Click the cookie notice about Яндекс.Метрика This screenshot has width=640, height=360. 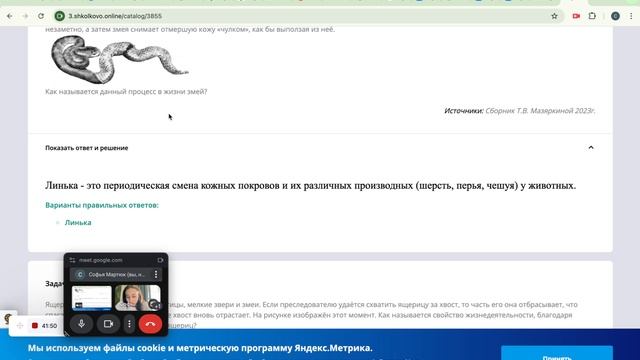200,348
